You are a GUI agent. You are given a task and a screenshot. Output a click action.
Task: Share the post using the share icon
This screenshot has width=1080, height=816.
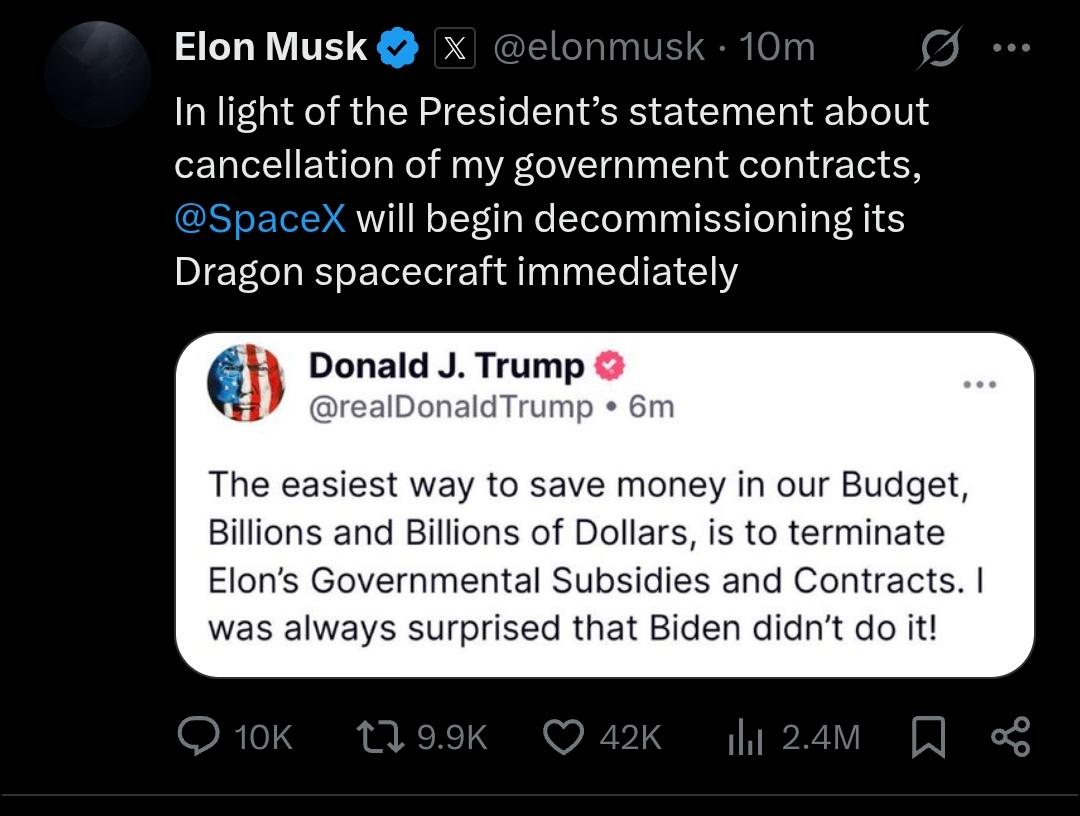(x=1008, y=737)
